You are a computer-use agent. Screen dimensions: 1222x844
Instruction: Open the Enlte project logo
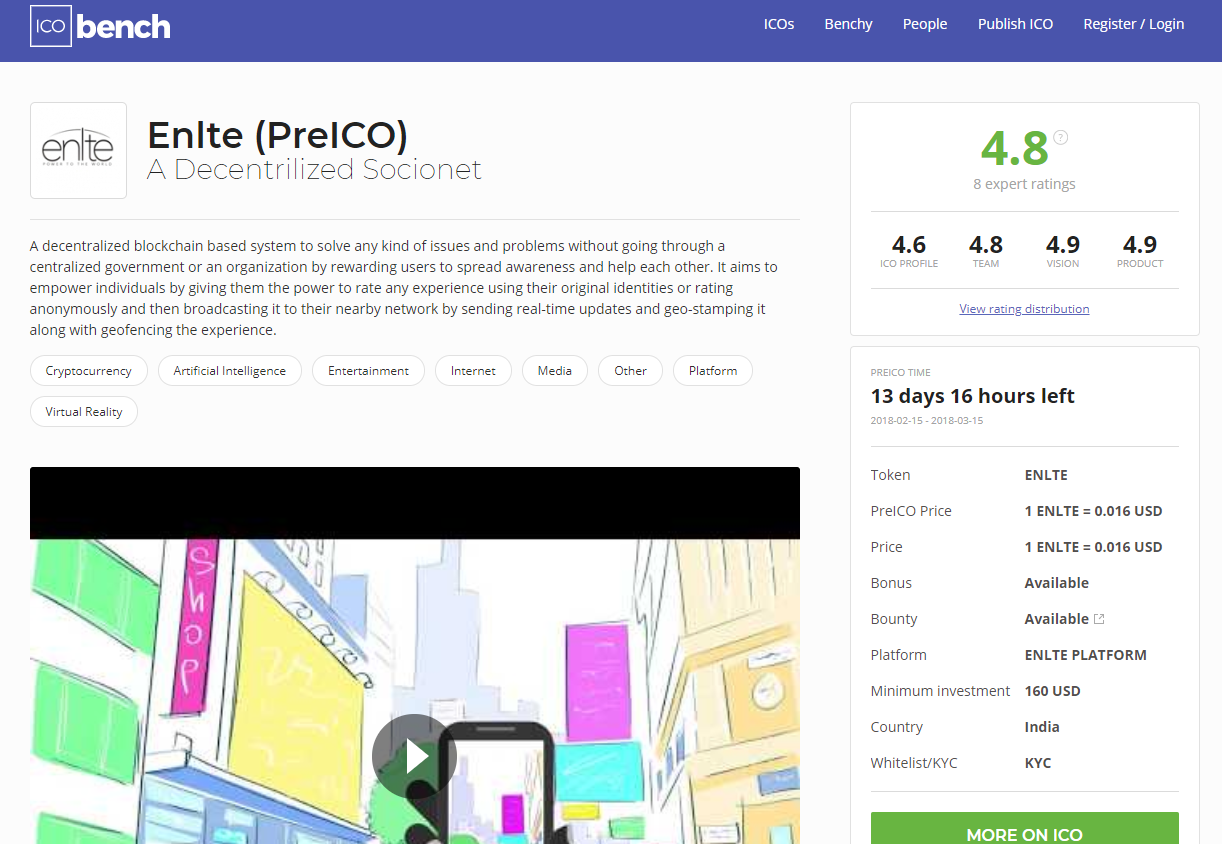click(x=78, y=150)
